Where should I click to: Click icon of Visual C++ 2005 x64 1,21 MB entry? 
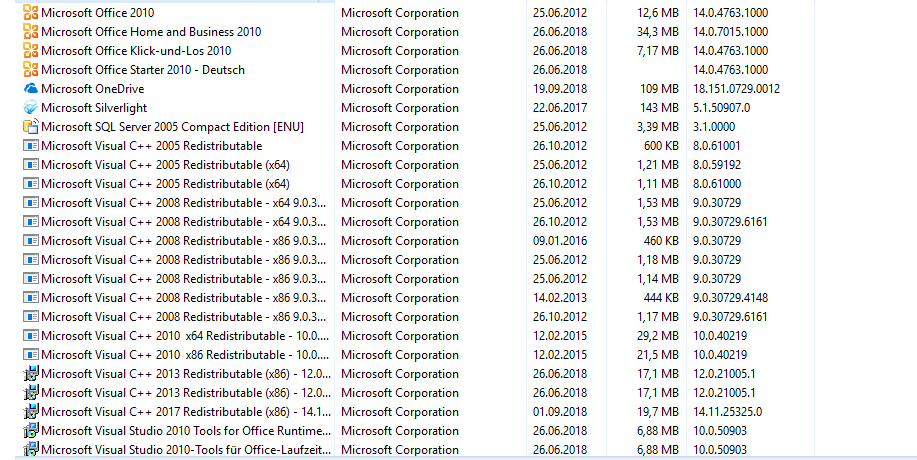pos(30,164)
